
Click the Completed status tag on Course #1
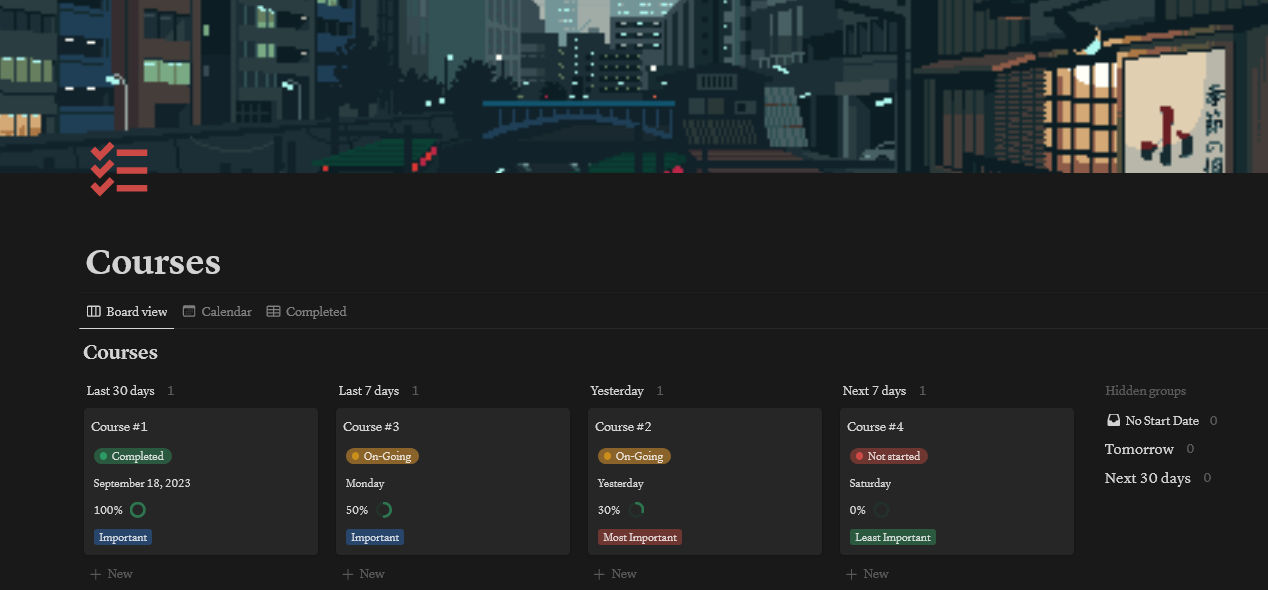133,456
